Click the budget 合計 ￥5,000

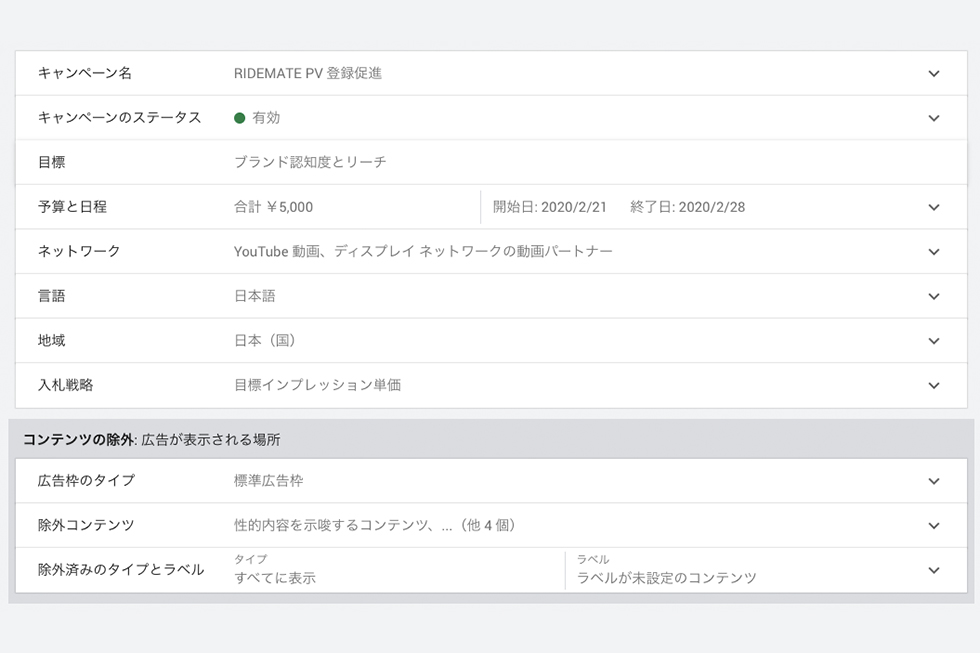[x=273, y=207]
